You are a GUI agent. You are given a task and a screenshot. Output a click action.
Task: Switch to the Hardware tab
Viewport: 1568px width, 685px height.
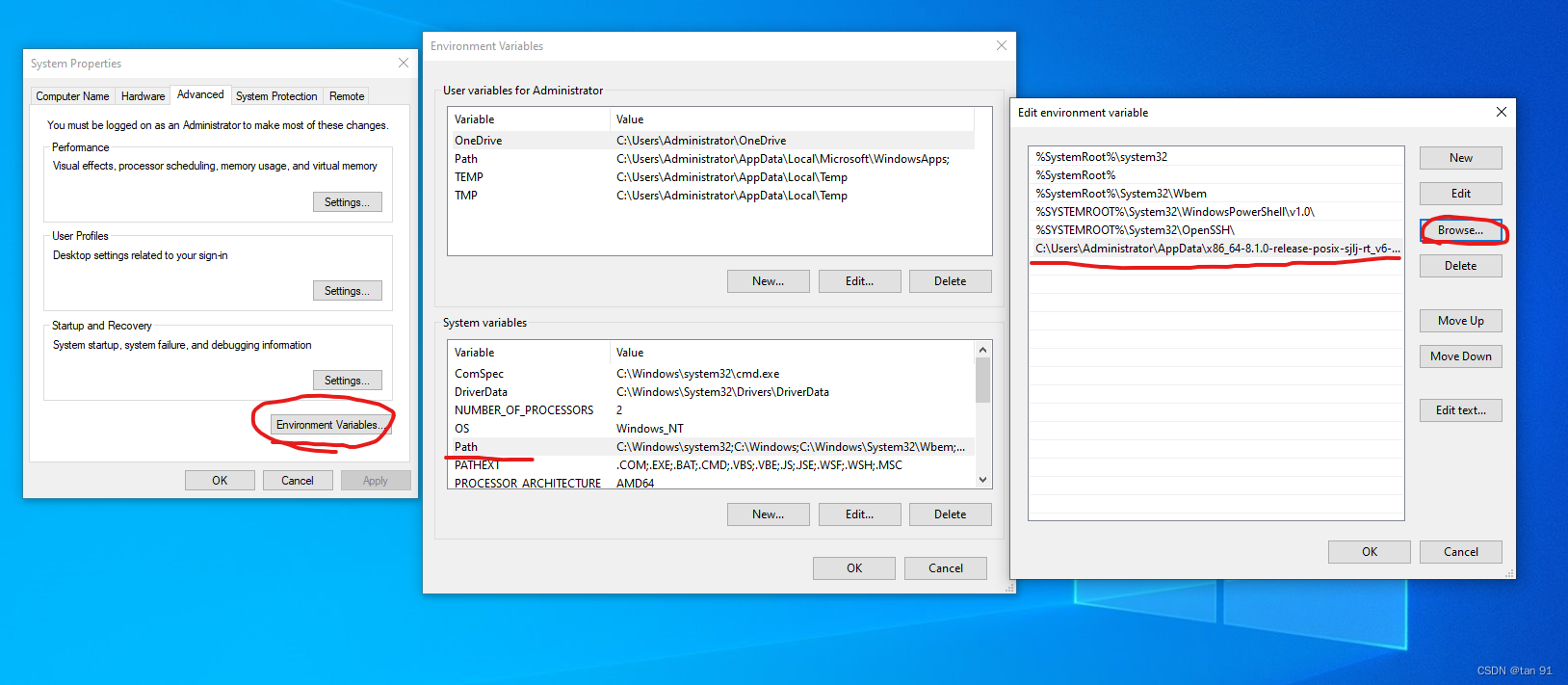click(143, 96)
